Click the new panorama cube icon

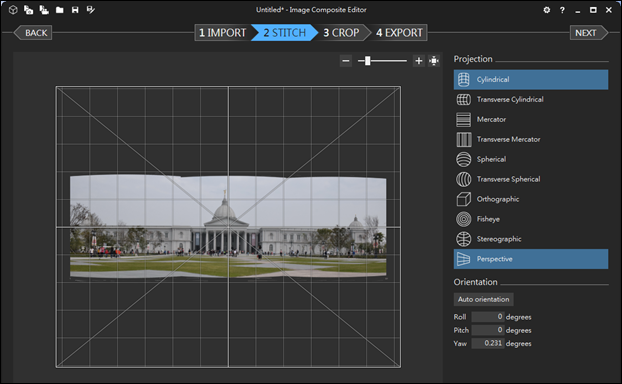click(x=13, y=10)
